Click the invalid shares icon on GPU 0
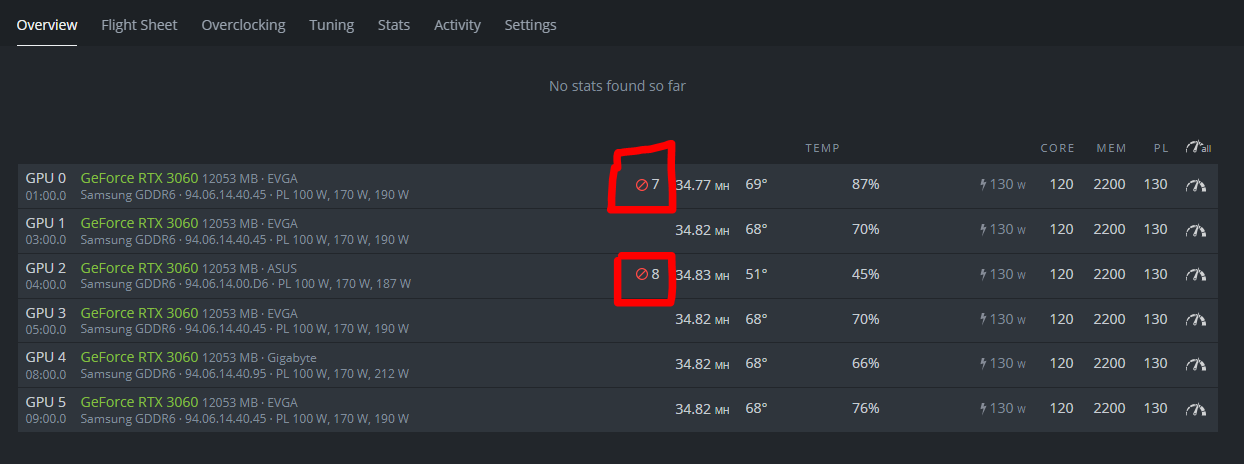 [x=642, y=185]
